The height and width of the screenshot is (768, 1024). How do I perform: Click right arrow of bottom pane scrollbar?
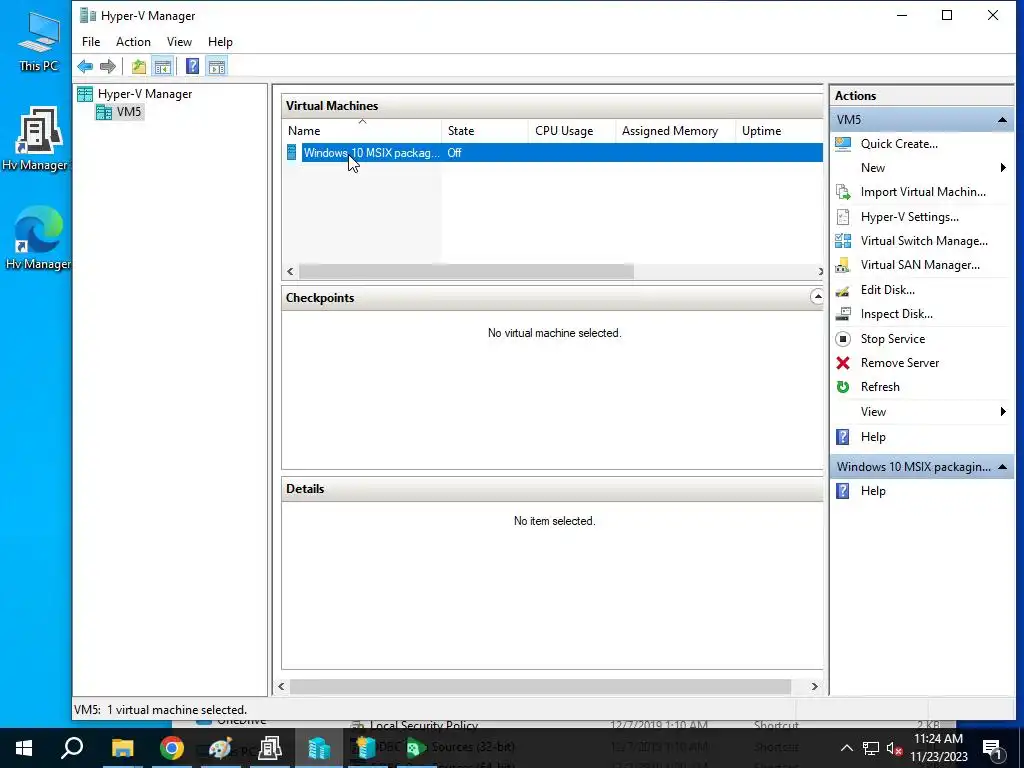[x=814, y=686]
